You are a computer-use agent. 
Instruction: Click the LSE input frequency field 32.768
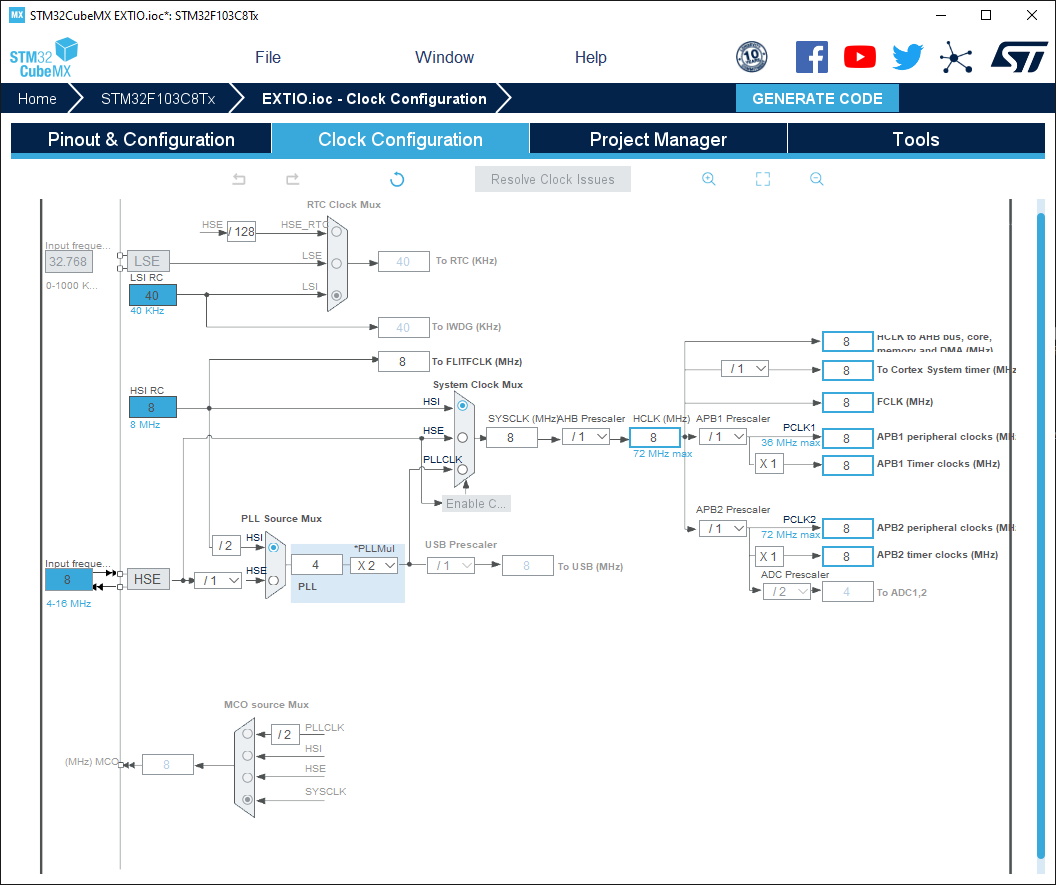69,262
